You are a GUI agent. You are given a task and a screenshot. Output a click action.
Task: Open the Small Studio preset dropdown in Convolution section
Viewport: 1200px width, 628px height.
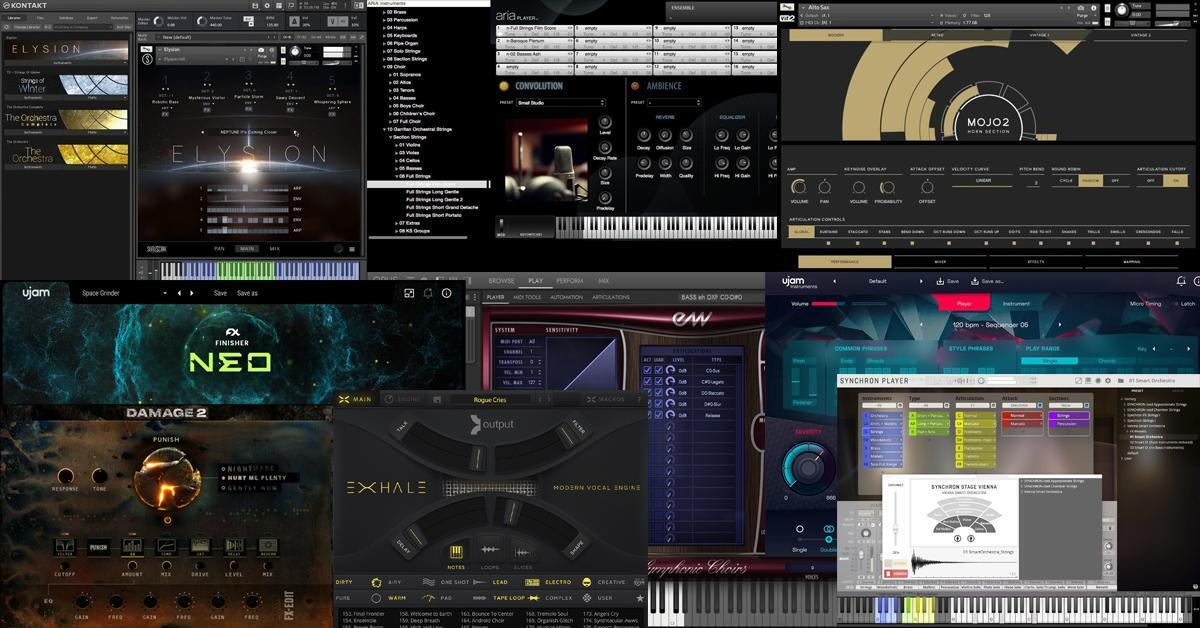tap(560, 103)
